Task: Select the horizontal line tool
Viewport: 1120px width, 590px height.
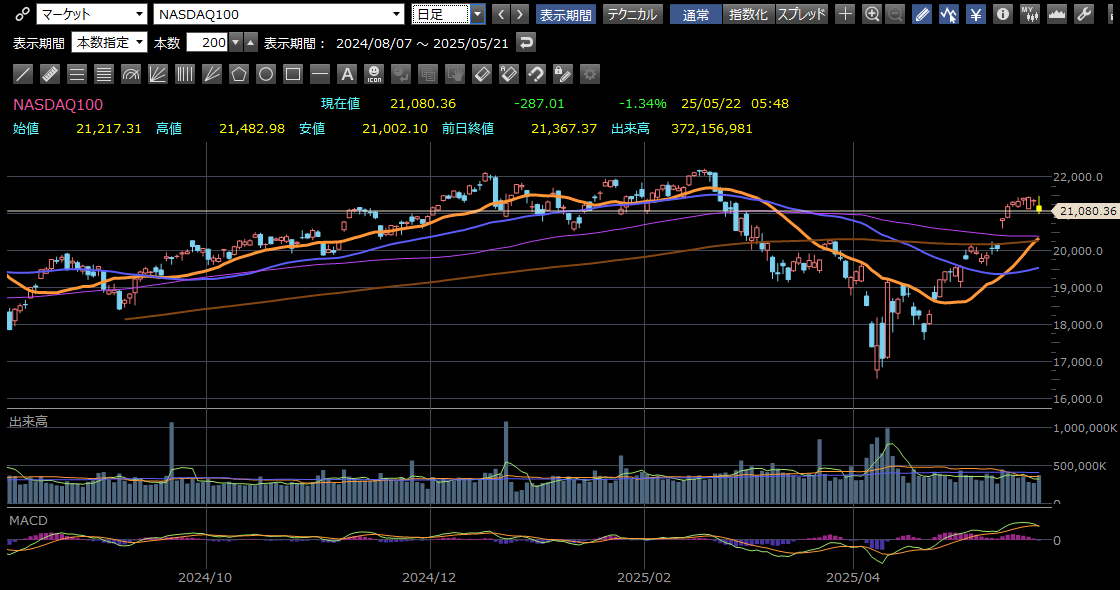Action: [320, 74]
